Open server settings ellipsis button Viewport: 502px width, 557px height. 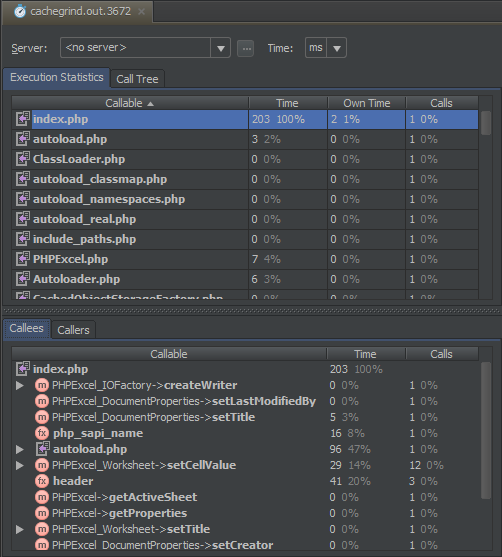click(x=245, y=48)
